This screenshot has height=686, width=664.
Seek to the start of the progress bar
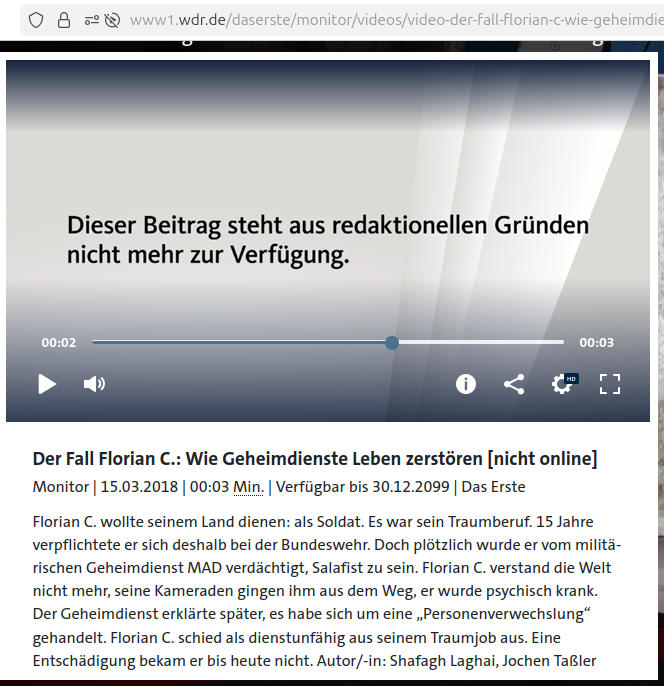[x=94, y=342]
